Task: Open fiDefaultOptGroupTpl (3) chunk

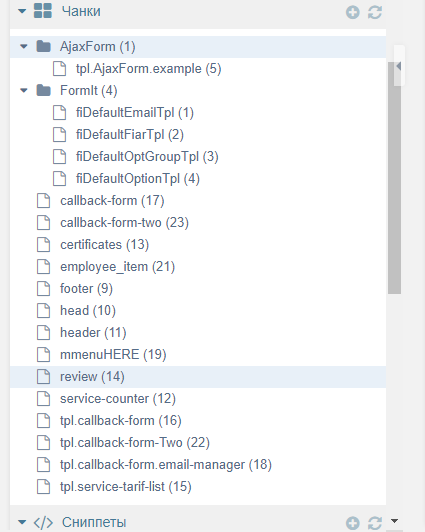Action: [147, 157]
